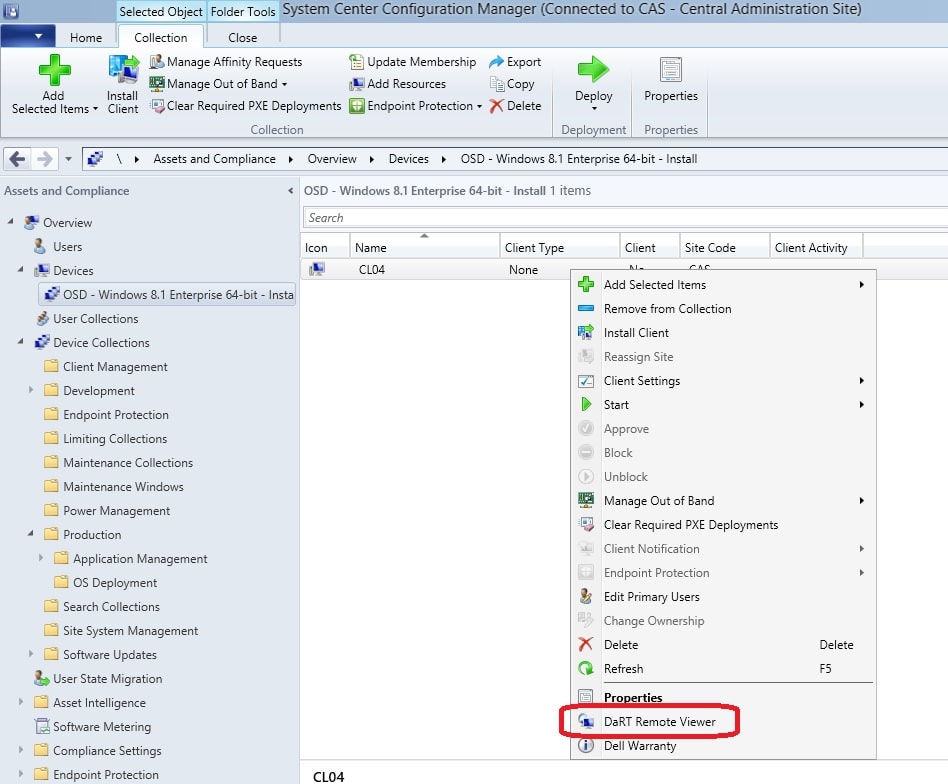Launch DaRT Remote Viewer from context menu
Viewport: 948px width, 784px height.
click(723, 721)
